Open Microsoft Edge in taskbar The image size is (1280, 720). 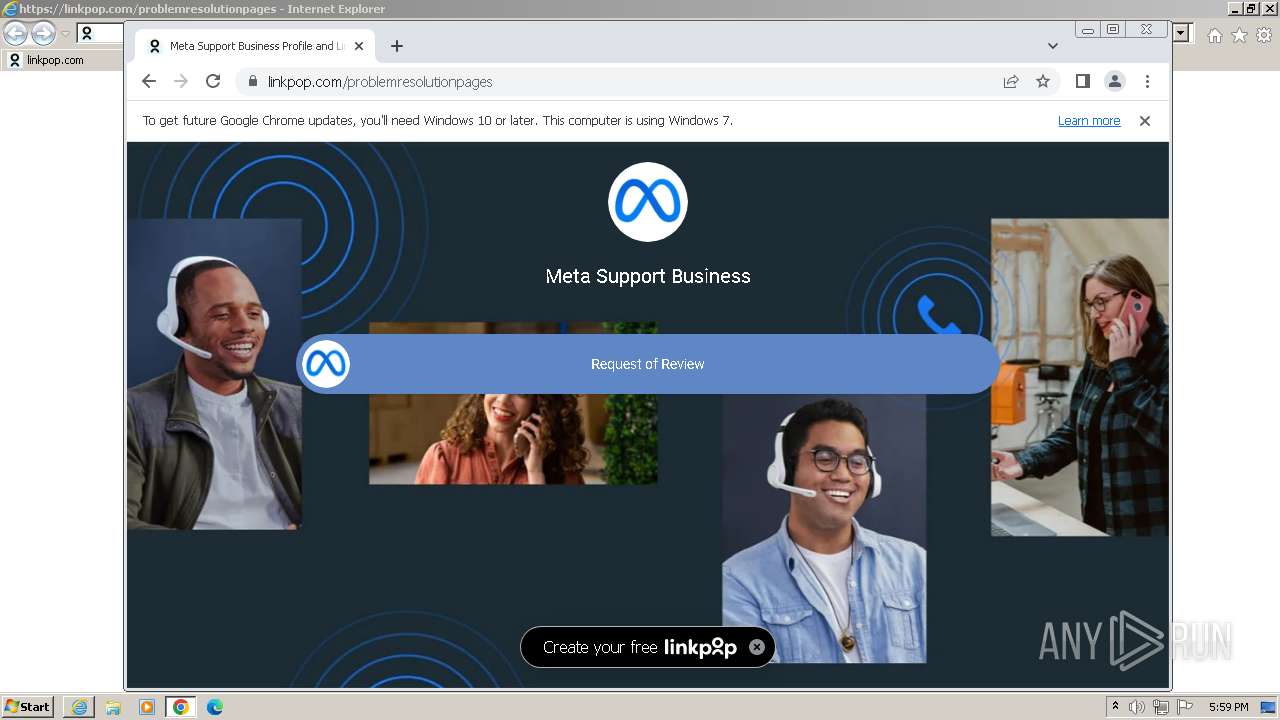click(215, 707)
